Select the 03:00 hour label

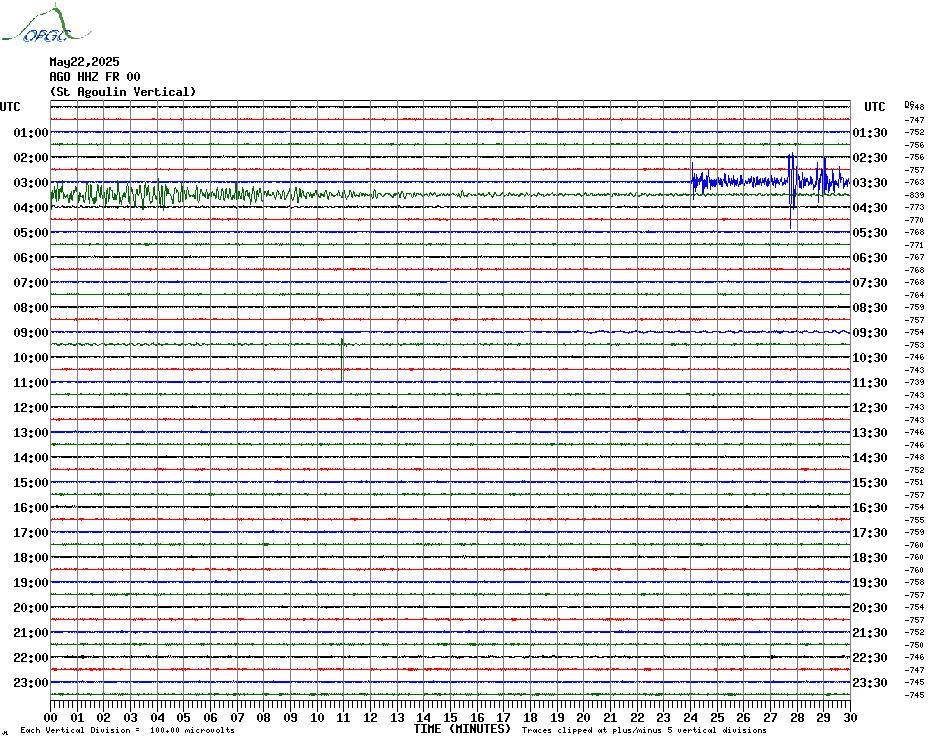[x=31, y=182]
